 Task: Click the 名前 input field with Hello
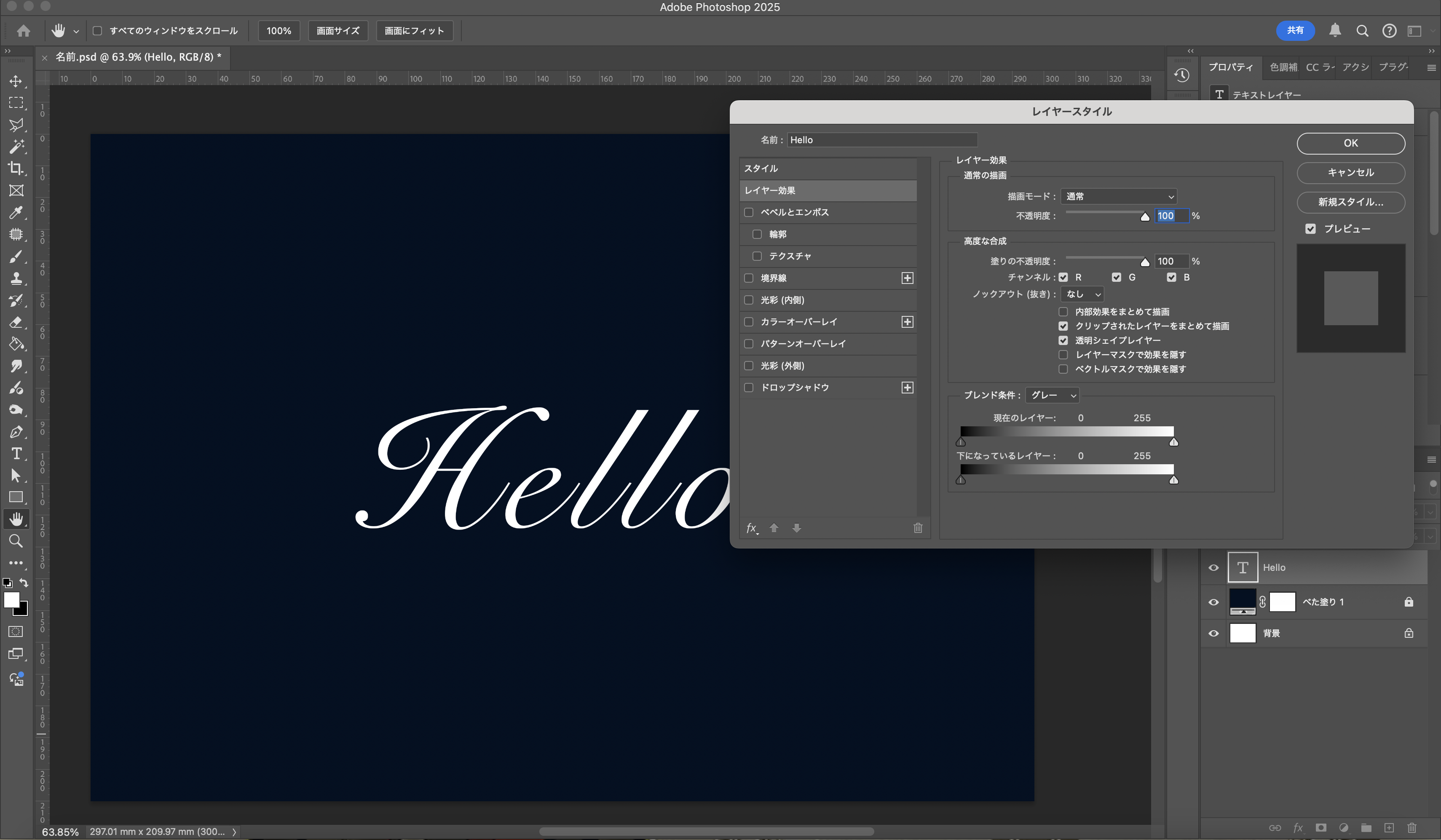(882, 140)
